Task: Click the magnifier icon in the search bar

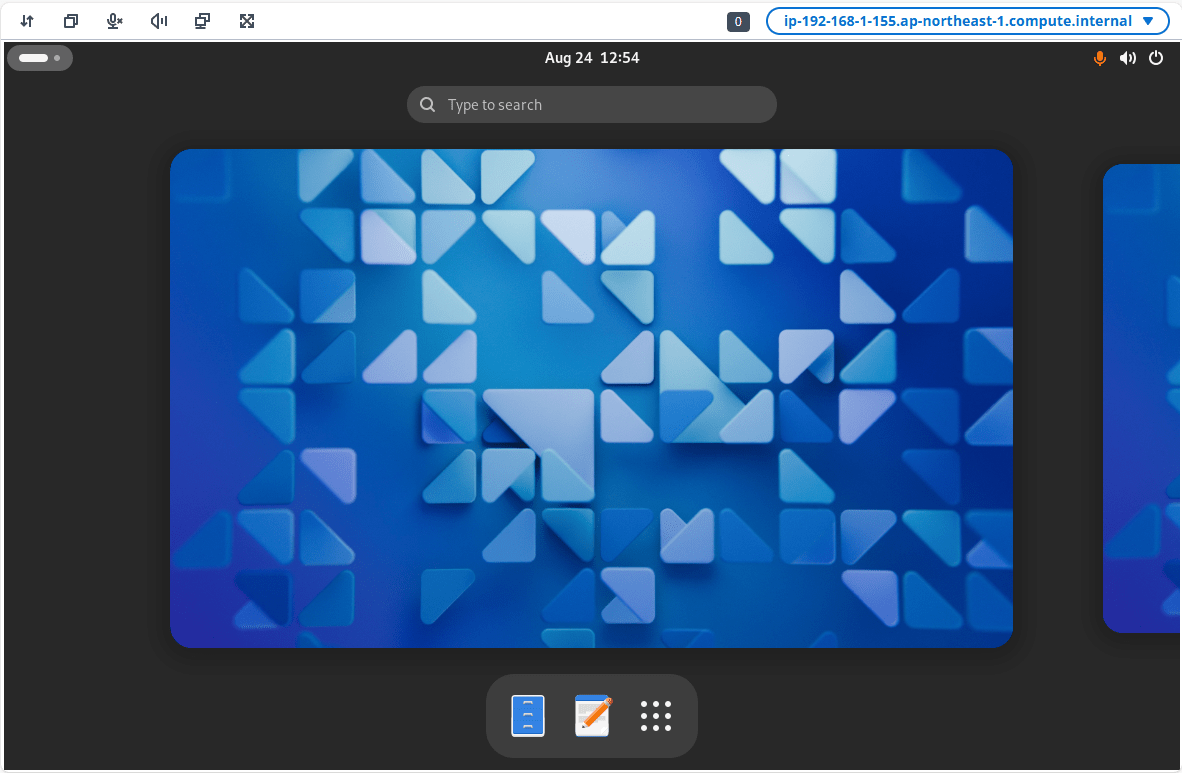Action: click(x=427, y=105)
